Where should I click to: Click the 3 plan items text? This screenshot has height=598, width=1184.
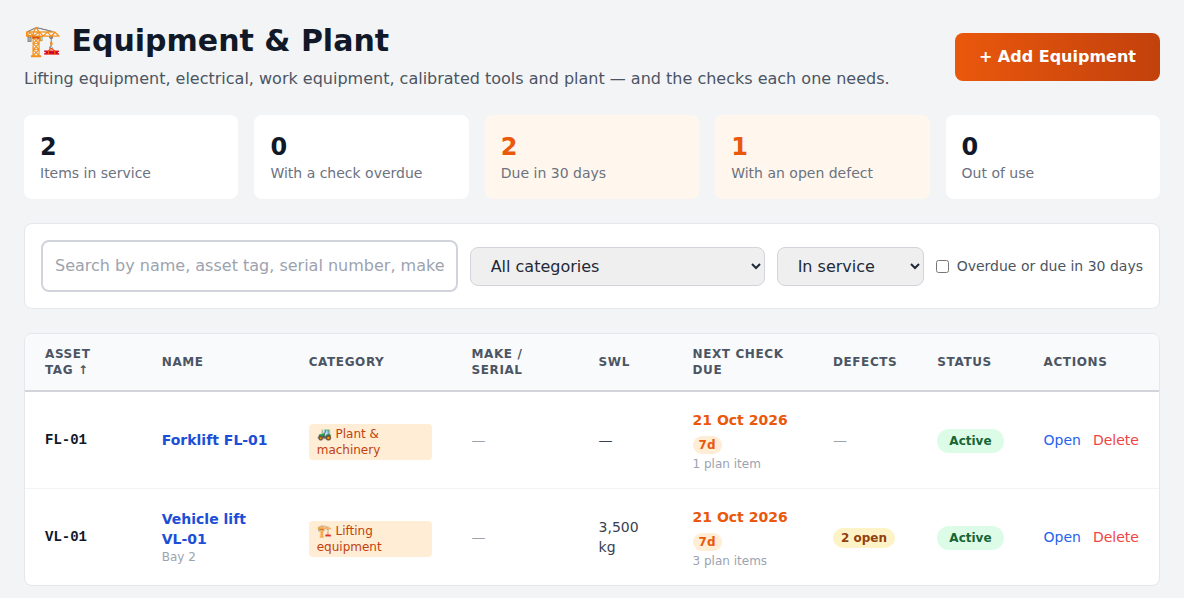[x=729, y=560]
